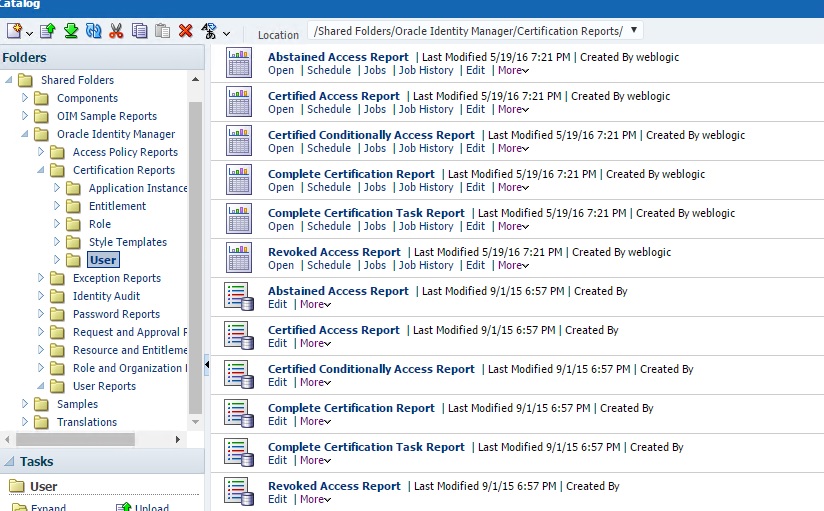Expand the Access Policy Reports node

pos(41,151)
